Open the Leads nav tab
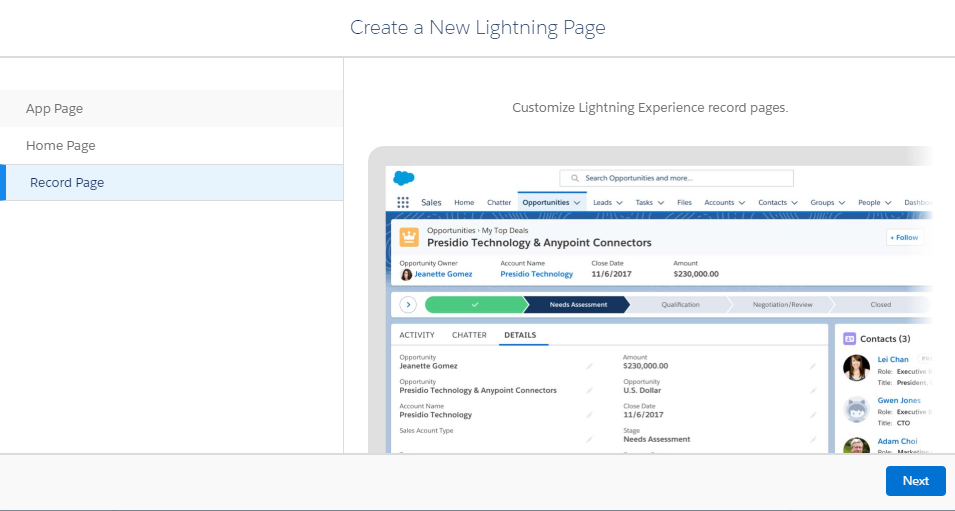This screenshot has width=955, height=511. pos(602,202)
